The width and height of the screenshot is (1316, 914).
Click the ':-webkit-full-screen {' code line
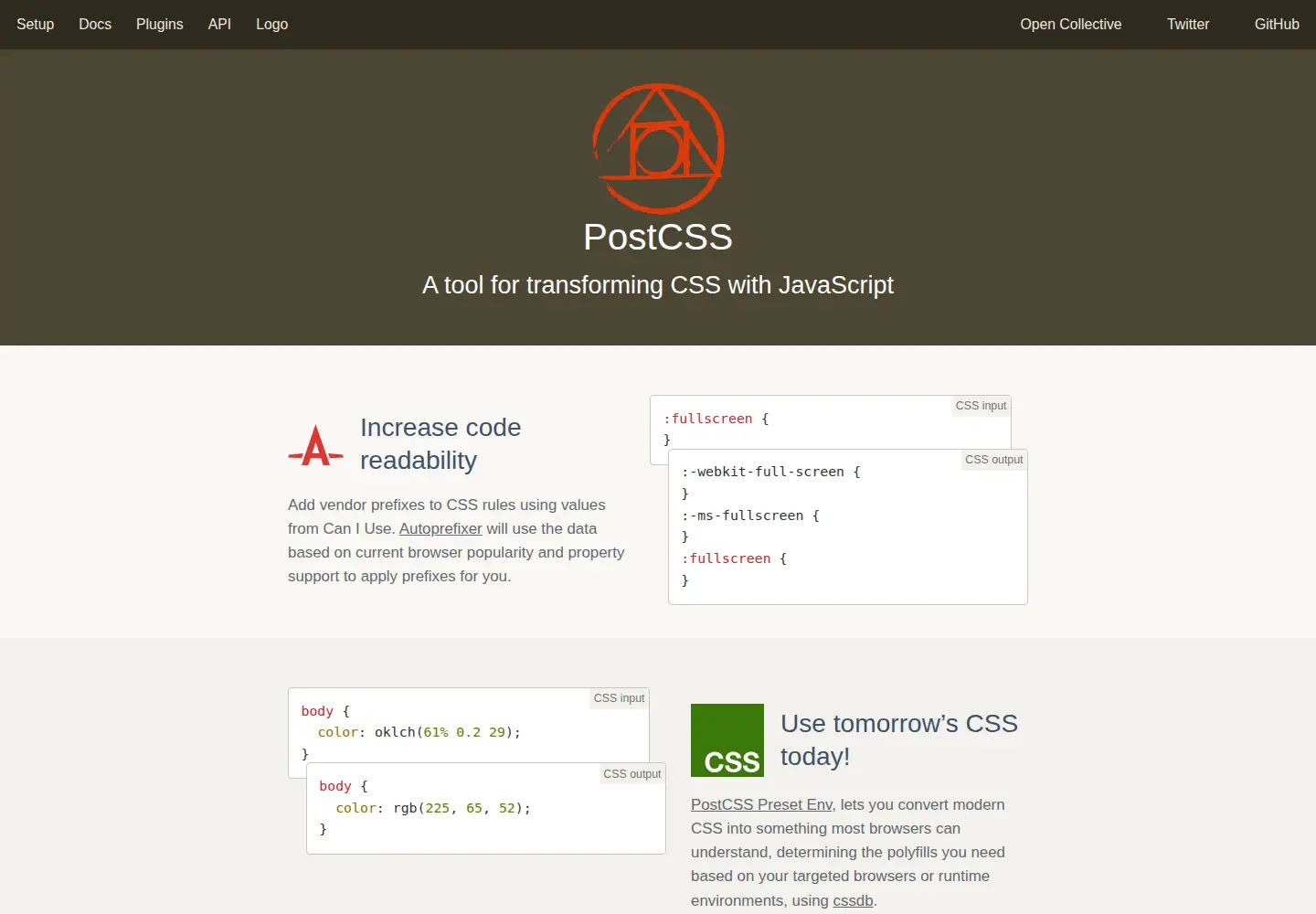tap(771, 472)
